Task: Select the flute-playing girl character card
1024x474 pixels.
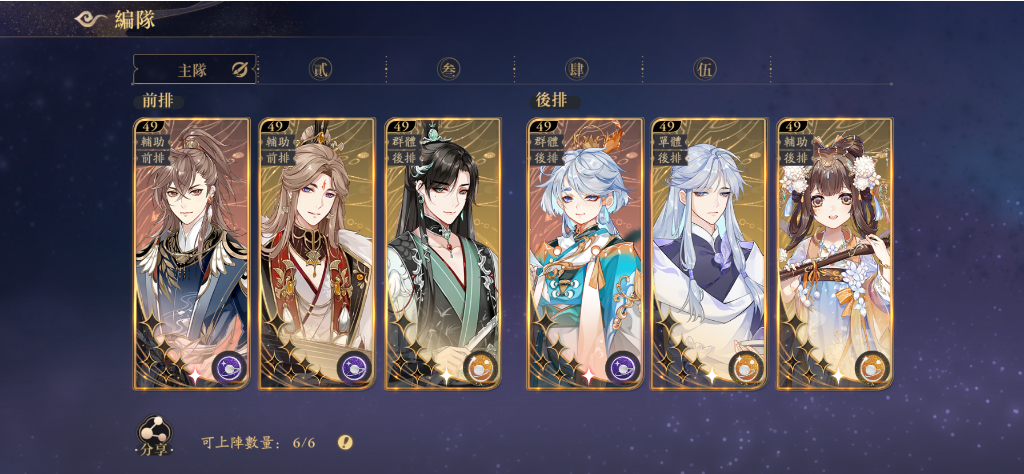Action: point(835,254)
